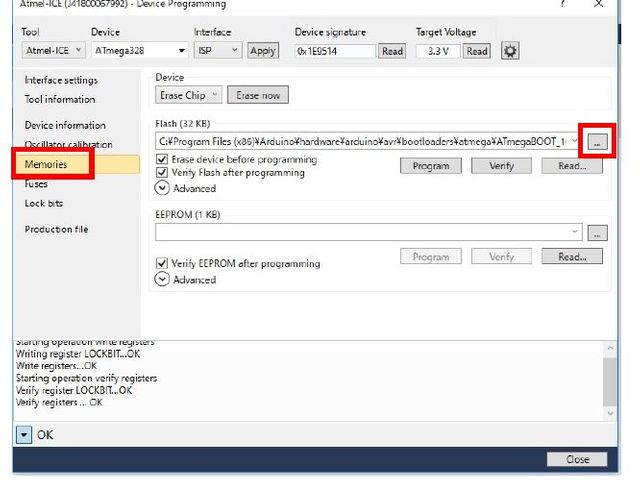This screenshot has width=640, height=480.
Task: Expand the Advanced section under EEPROM
Action: (x=163, y=280)
